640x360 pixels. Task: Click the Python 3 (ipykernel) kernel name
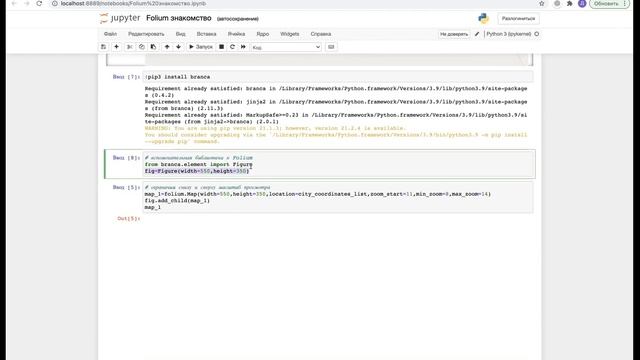(509, 34)
